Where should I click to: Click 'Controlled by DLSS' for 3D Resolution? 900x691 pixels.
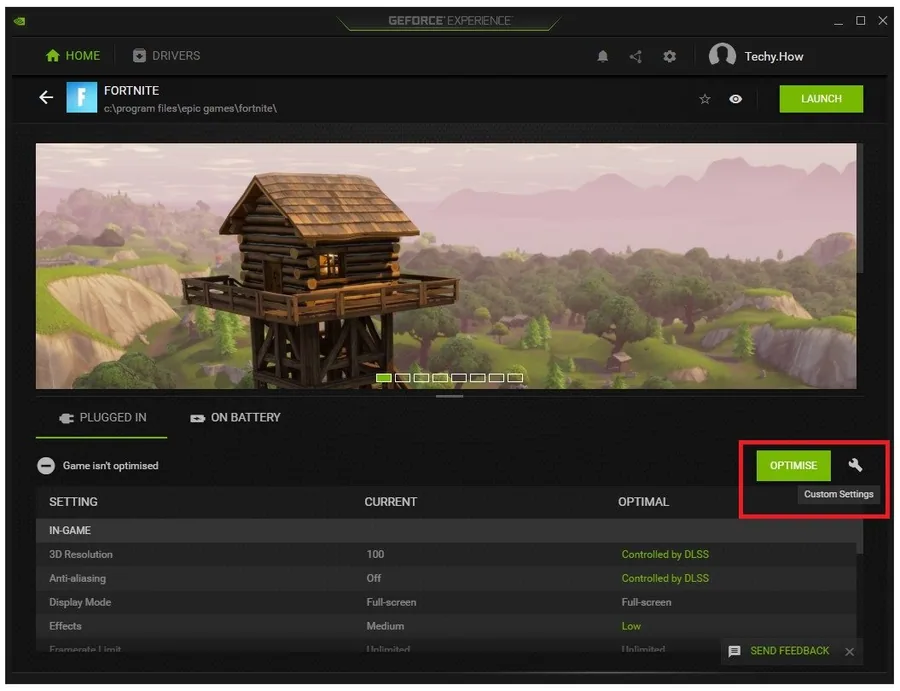(665, 554)
